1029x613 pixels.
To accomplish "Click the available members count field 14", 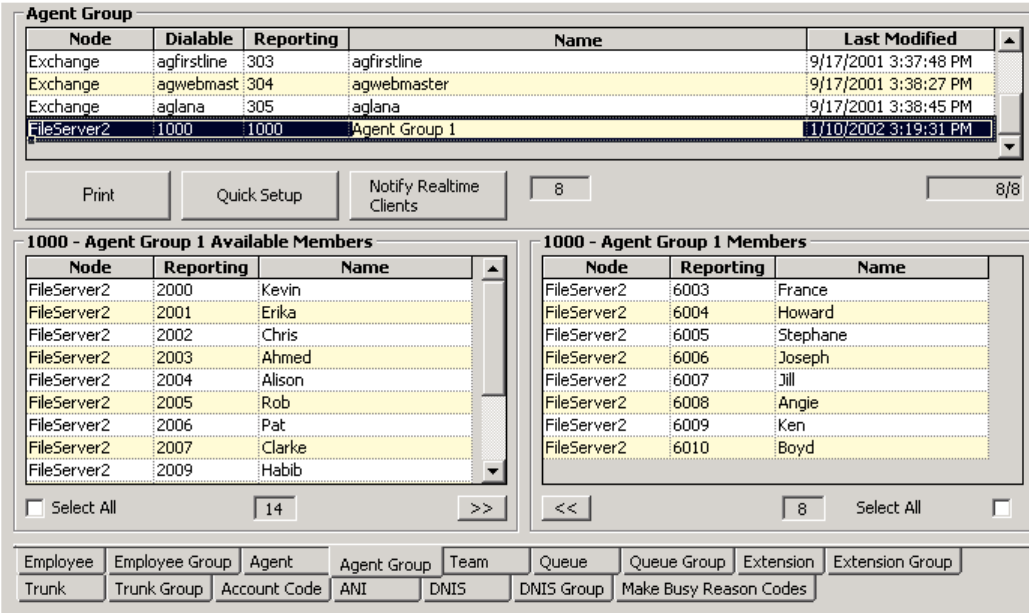I will click(x=274, y=509).
